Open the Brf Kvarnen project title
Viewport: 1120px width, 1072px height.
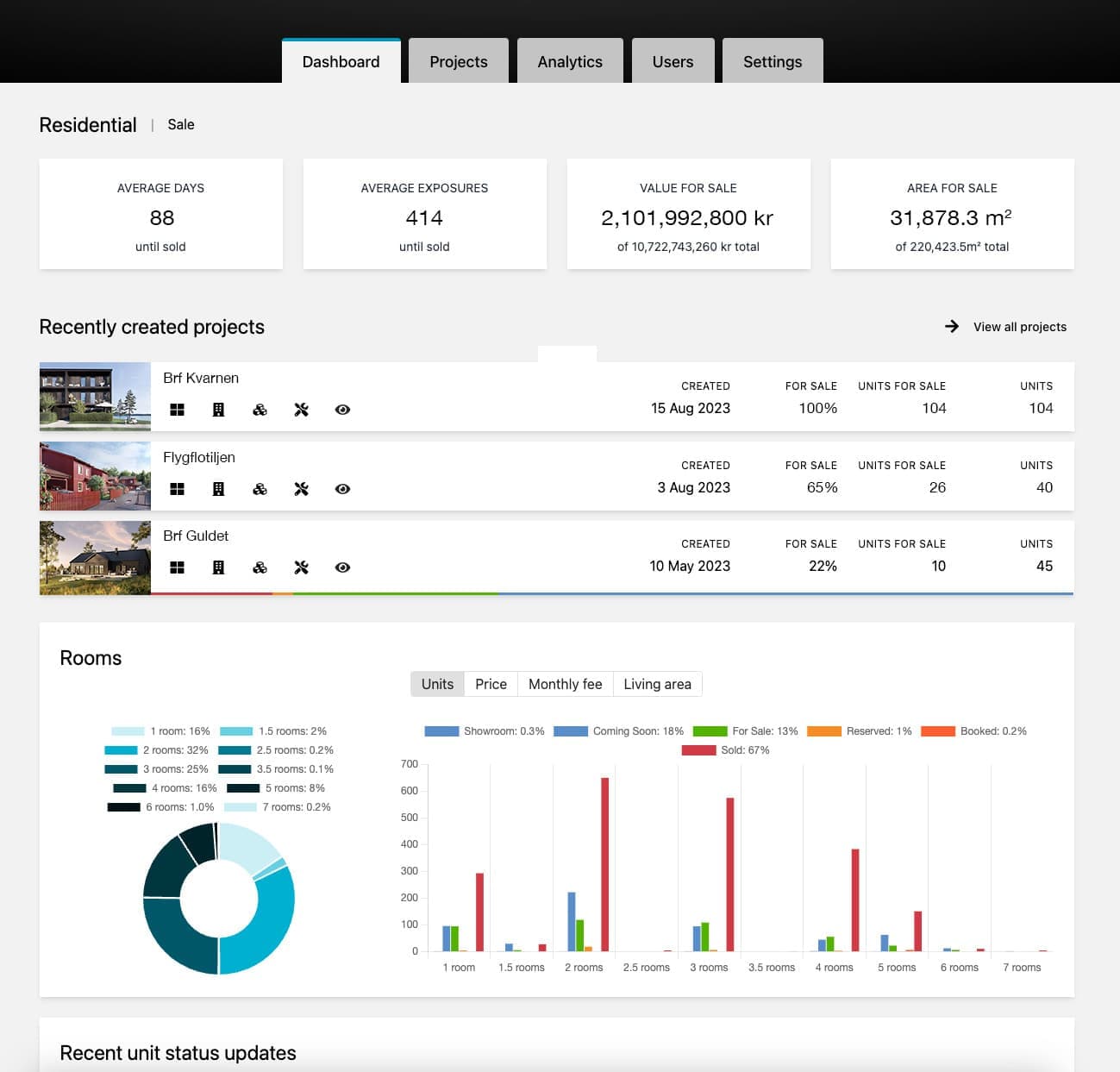201,378
